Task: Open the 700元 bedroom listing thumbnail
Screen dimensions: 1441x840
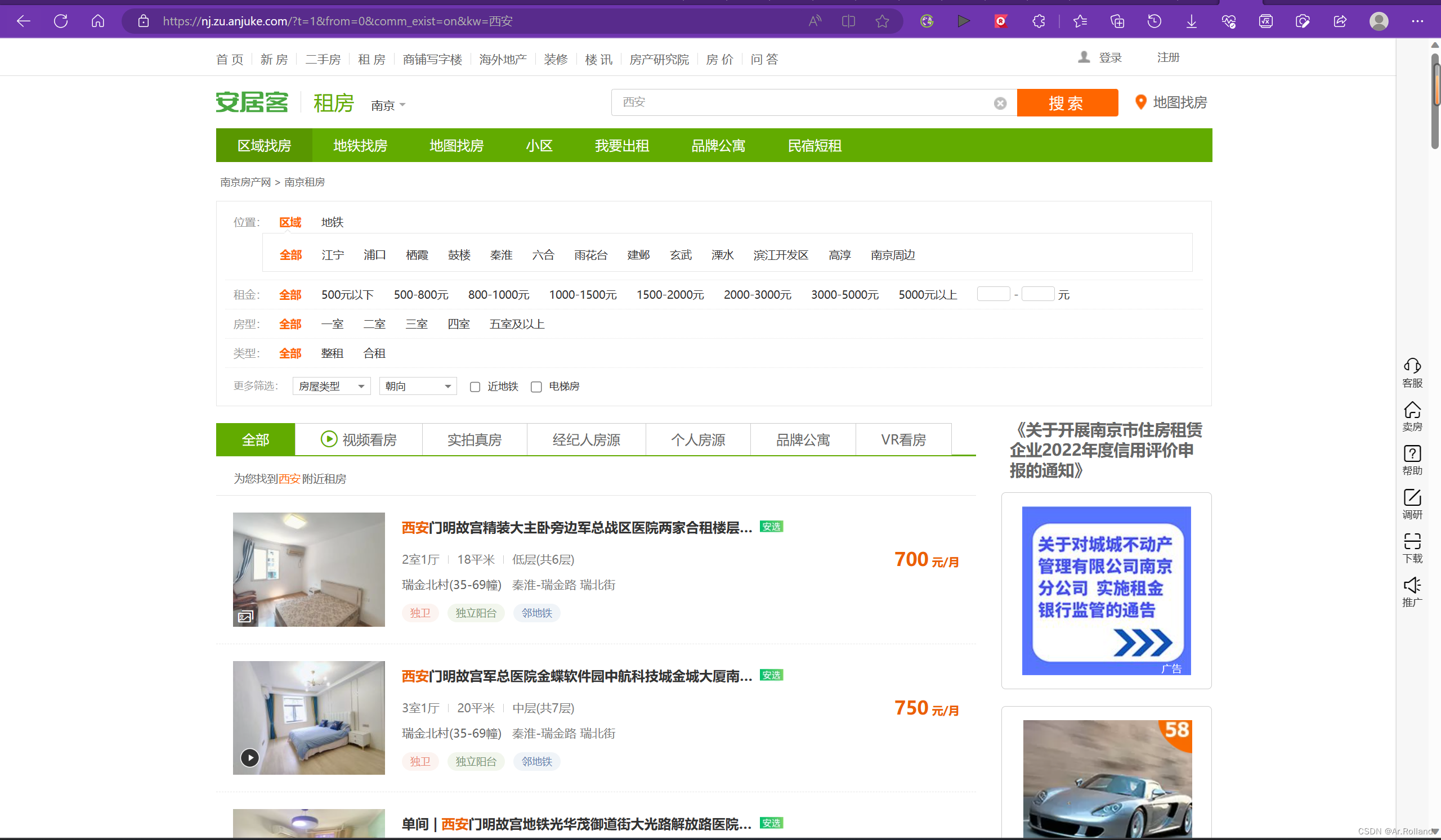Action: click(309, 569)
